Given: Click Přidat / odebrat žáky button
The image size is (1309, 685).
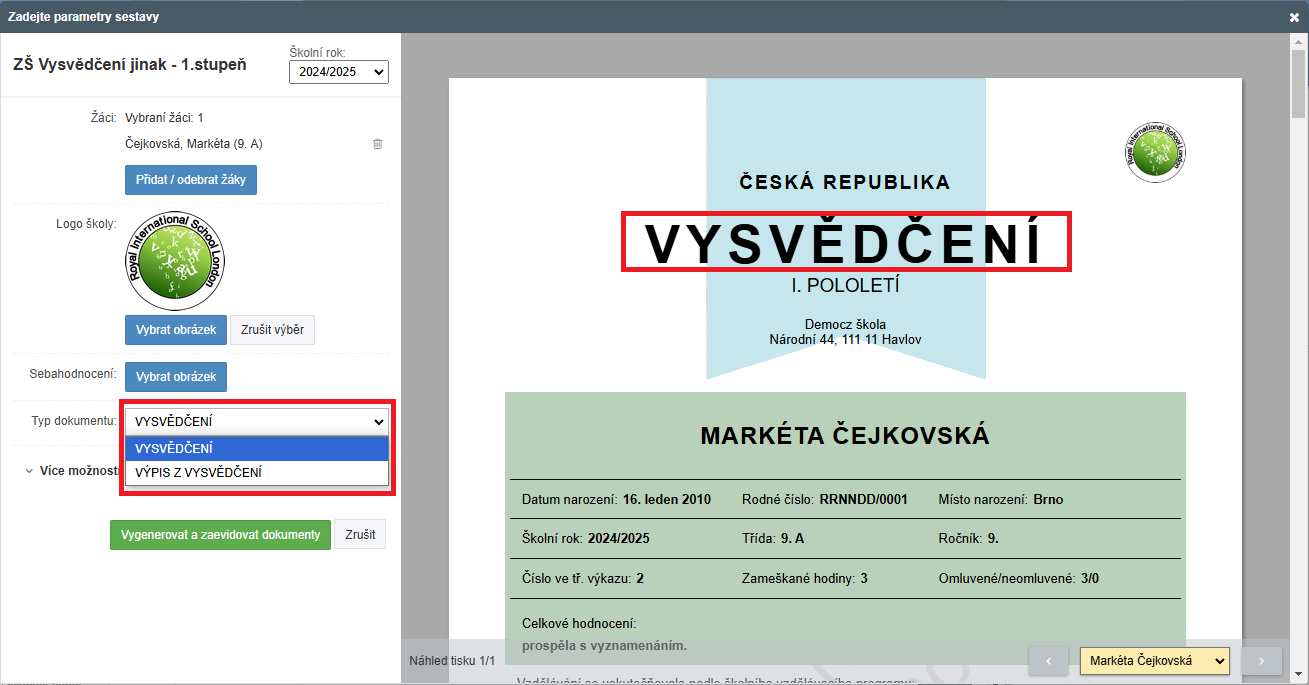Looking at the screenshot, I should pyautogui.click(x=192, y=180).
